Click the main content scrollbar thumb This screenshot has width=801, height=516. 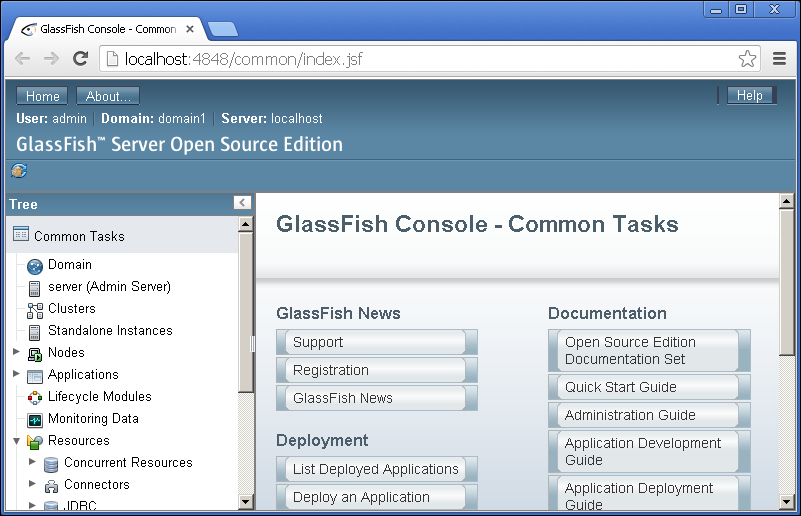(787, 282)
